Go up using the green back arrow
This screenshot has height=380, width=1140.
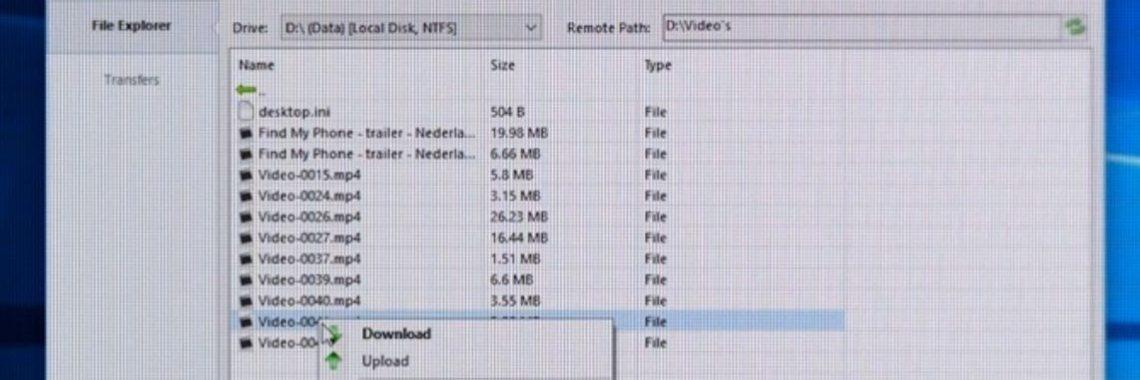click(x=246, y=90)
